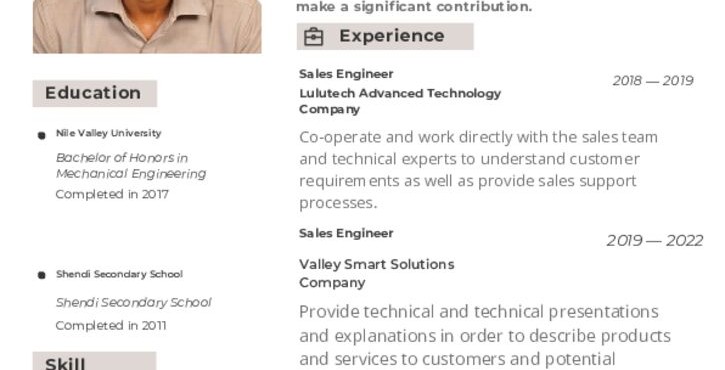Click the Sales Engineer title dated 2019 — 2022
Image resolution: width=725 pixels, height=370 pixels.
[346, 233]
